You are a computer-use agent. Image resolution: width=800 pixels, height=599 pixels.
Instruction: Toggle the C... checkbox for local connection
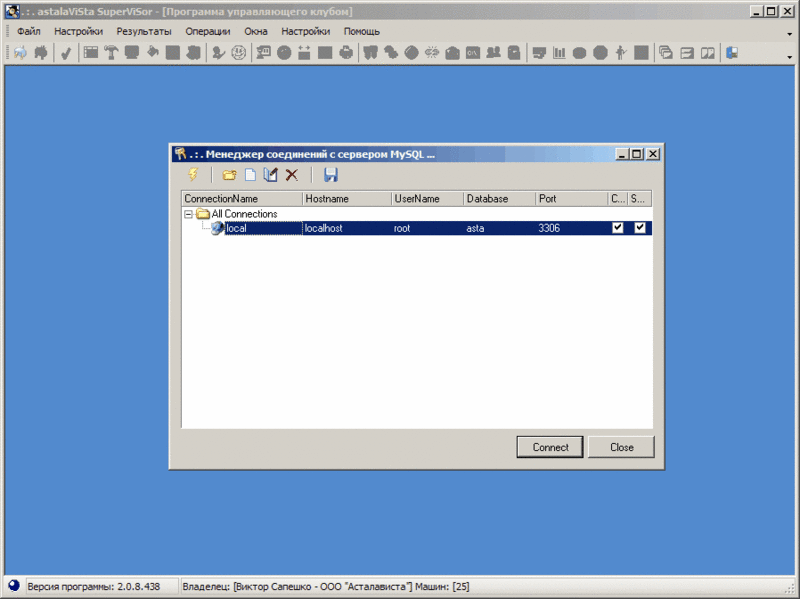[617, 228]
